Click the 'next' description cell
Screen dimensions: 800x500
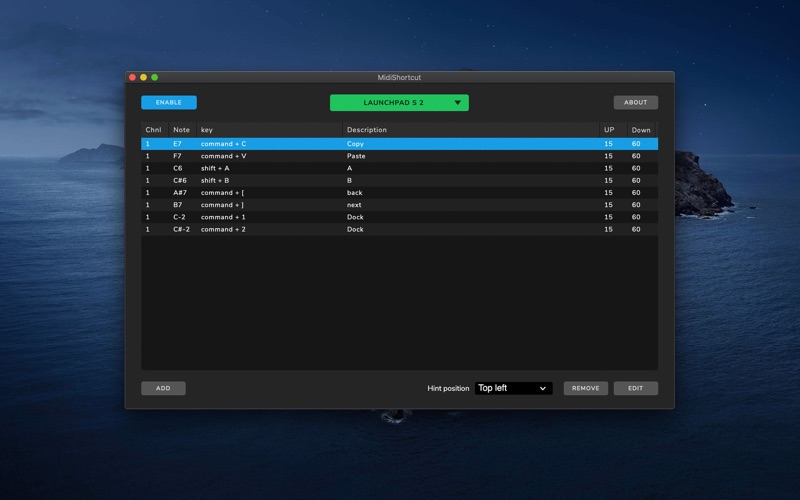[x=354, y=205]
